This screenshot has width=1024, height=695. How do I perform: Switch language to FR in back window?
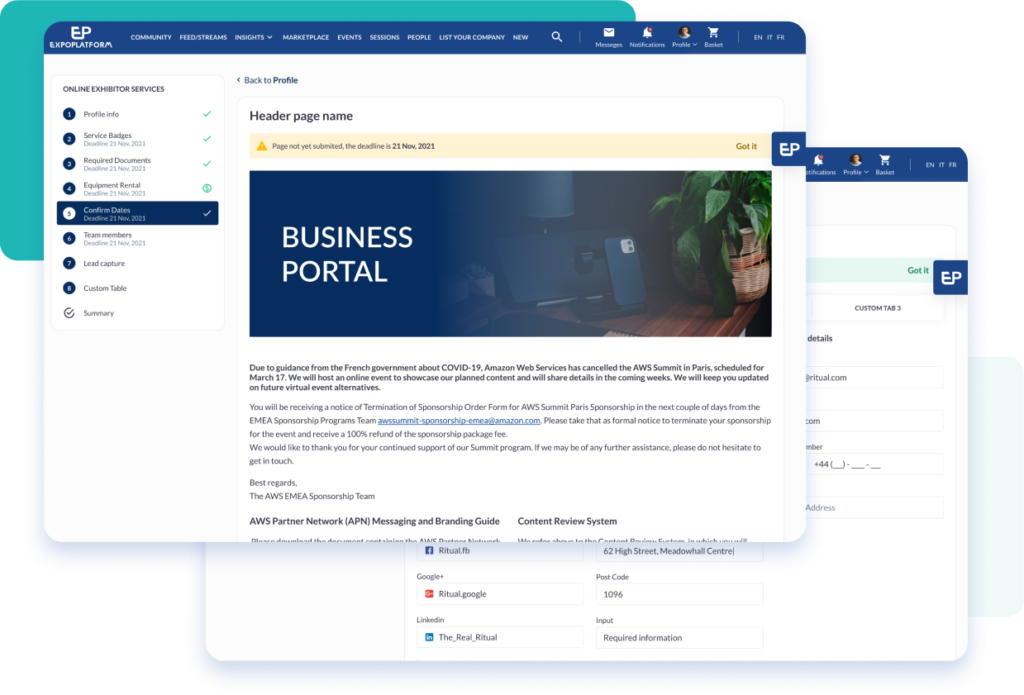pos(953,165)
